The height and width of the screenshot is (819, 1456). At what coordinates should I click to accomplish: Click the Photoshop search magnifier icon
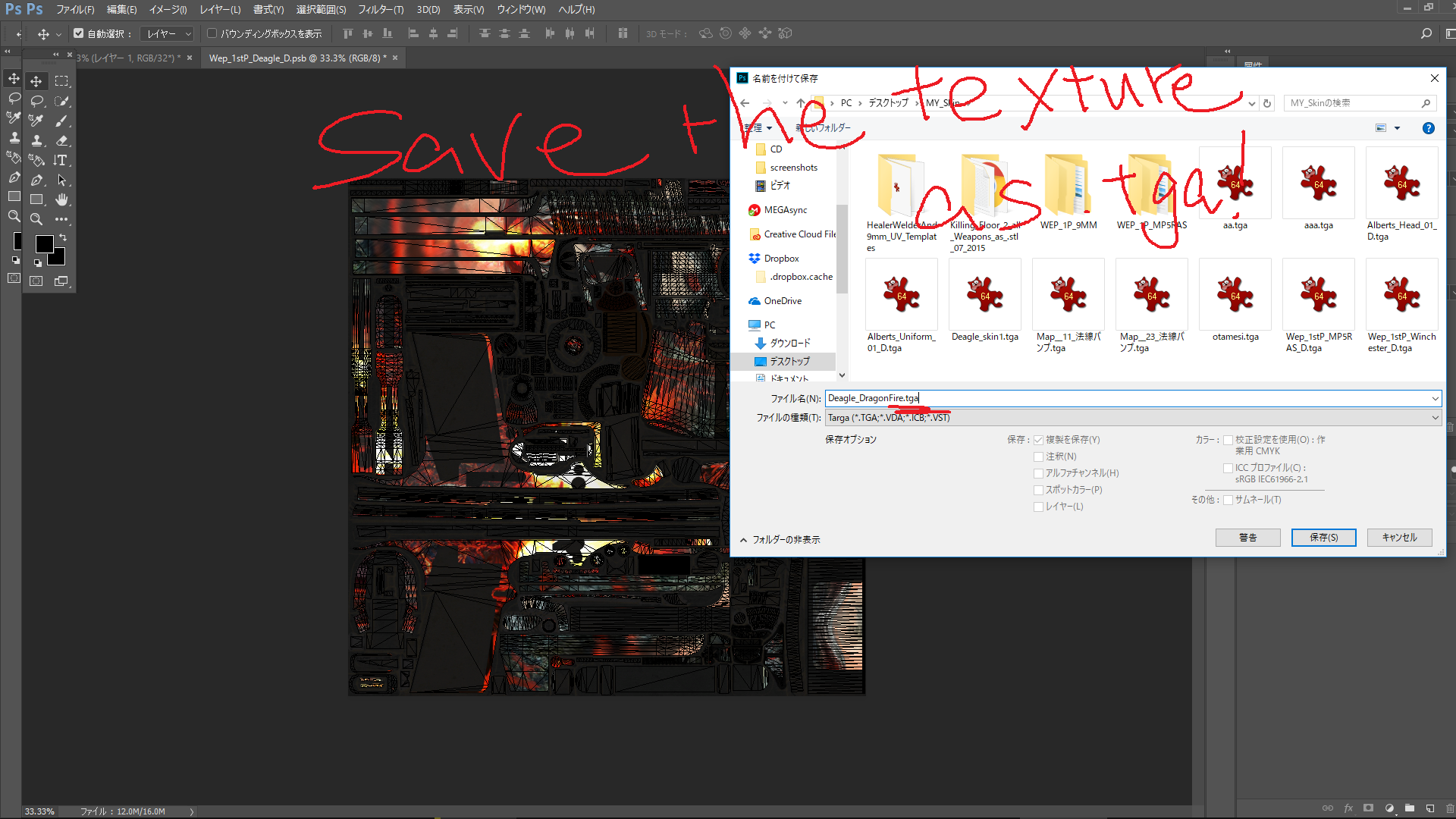click(1426, 33)
